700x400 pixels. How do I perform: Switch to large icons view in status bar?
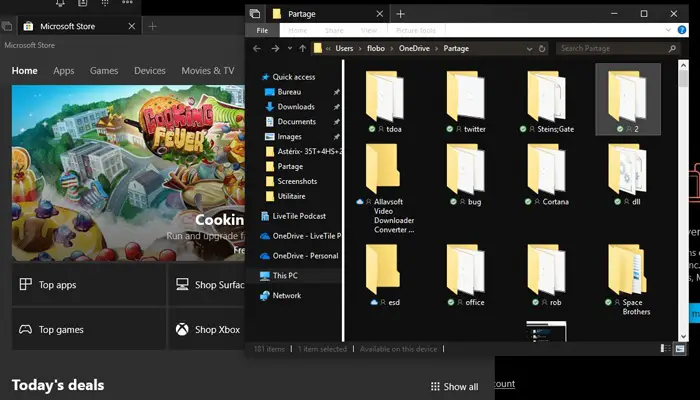click(681, 348)
